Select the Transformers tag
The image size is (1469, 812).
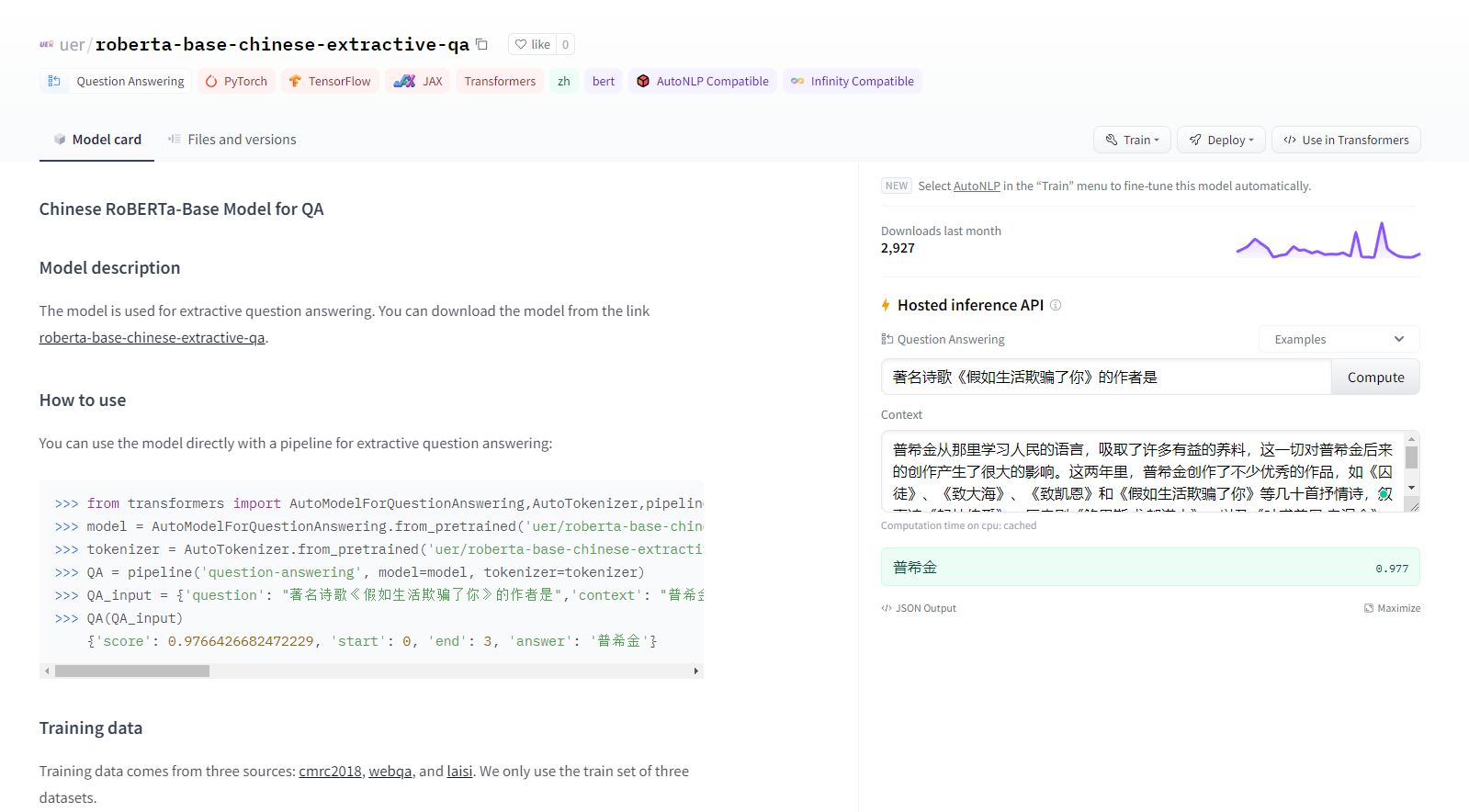(500, 81)
